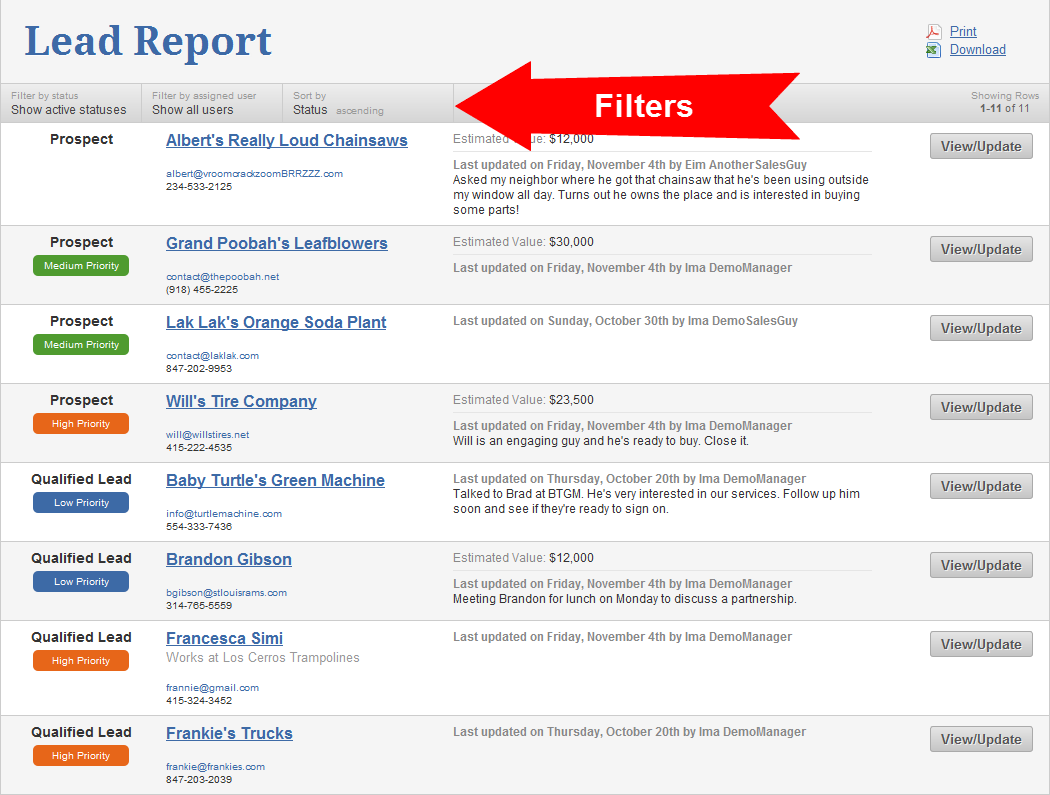Screen dimensions: 1050x795
Task: Open Albert's Really Loud Chainsaws lead
Action: coord(286,140)
